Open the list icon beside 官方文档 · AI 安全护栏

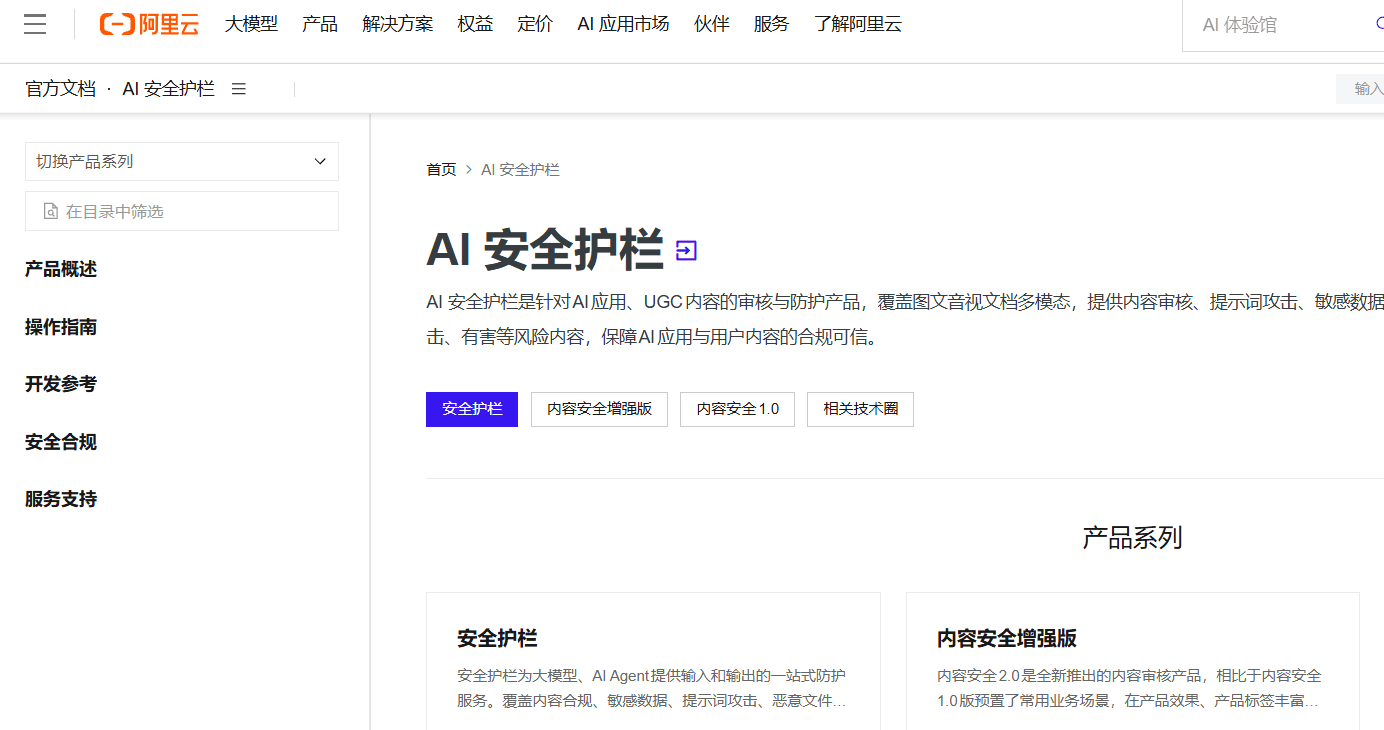coord(239,89)
